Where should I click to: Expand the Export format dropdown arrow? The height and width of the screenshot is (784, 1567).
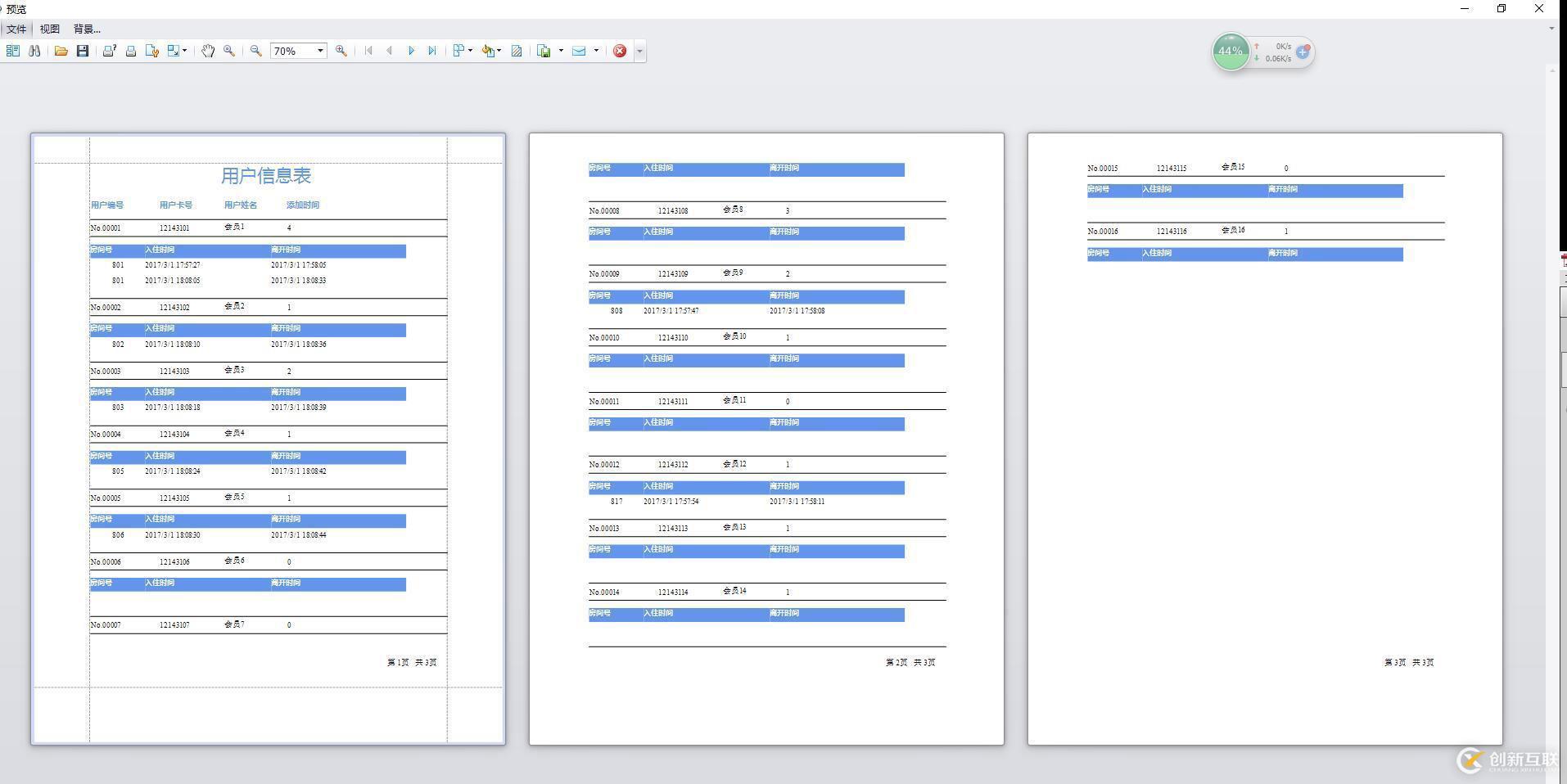point(561,51)
